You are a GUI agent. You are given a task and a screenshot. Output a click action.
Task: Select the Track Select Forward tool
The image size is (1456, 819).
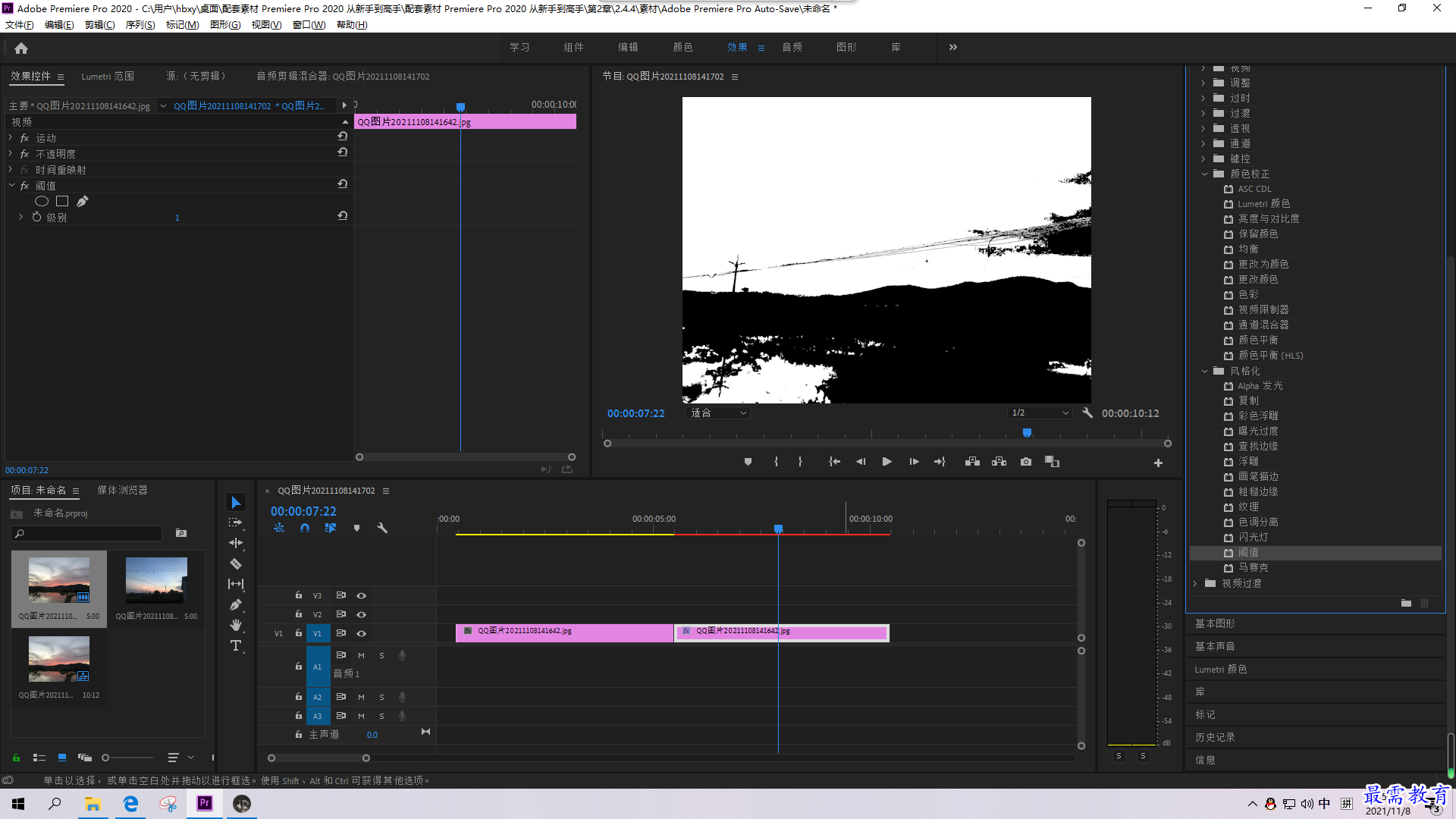pyautogui.click(x=236, y=522)
